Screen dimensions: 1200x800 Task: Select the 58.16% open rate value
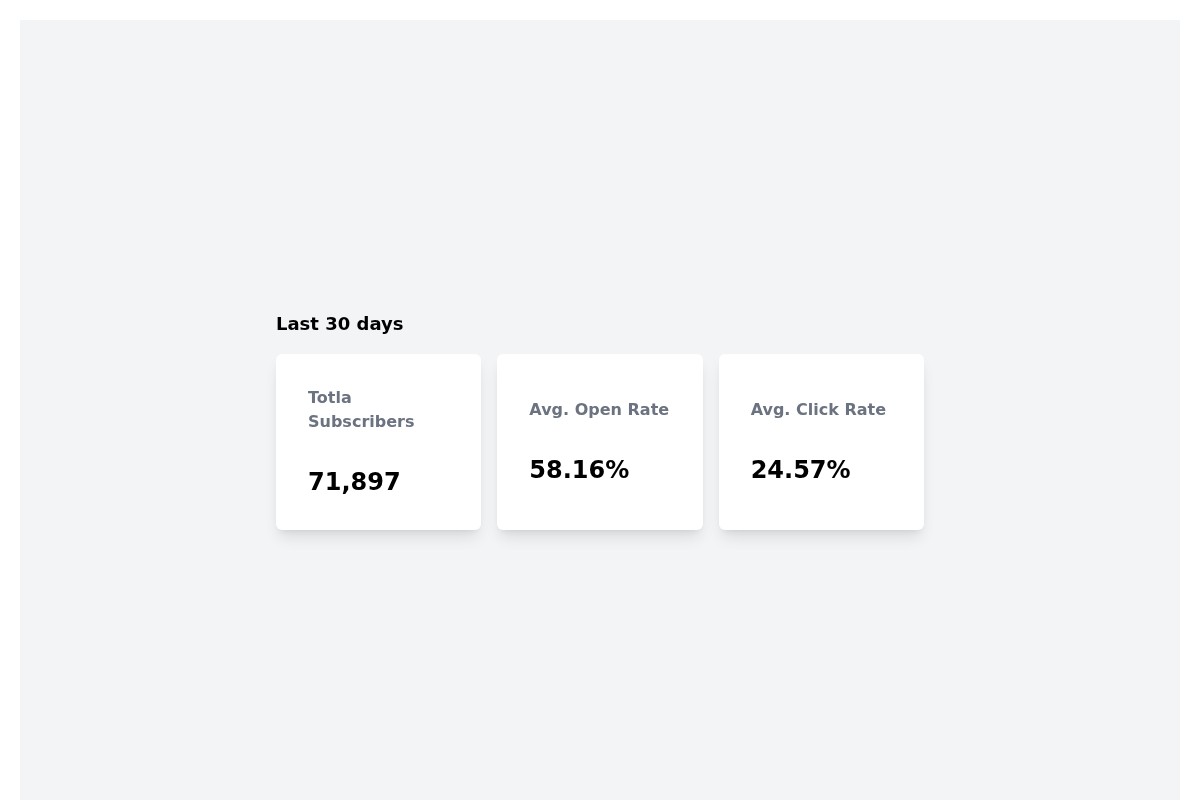tap(579, 469)
